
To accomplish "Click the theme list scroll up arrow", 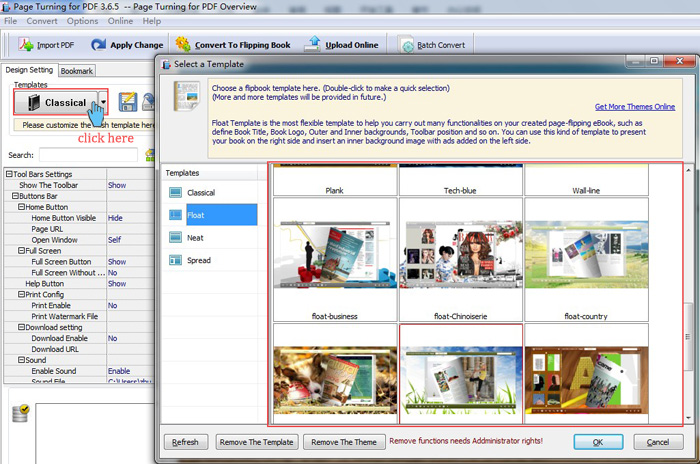I will pyautogui.click(x=688, y=170).
